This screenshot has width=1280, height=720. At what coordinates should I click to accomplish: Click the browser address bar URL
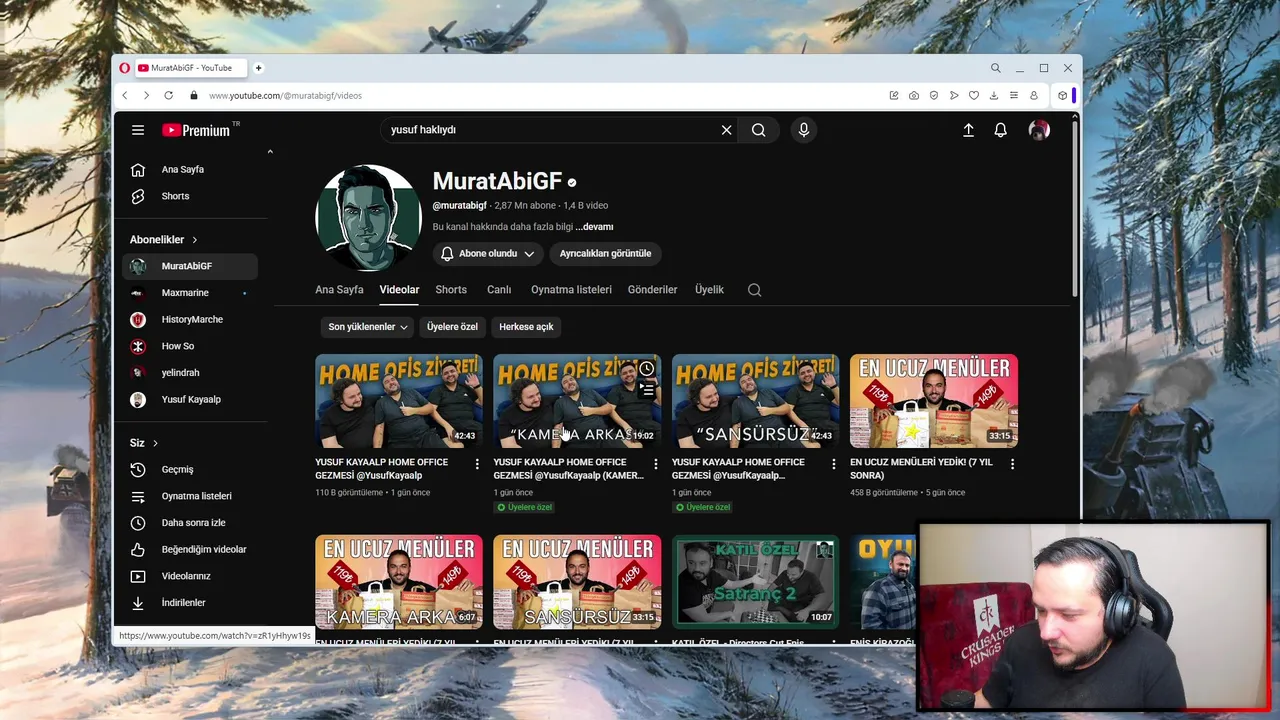click(x=285, y=96)
